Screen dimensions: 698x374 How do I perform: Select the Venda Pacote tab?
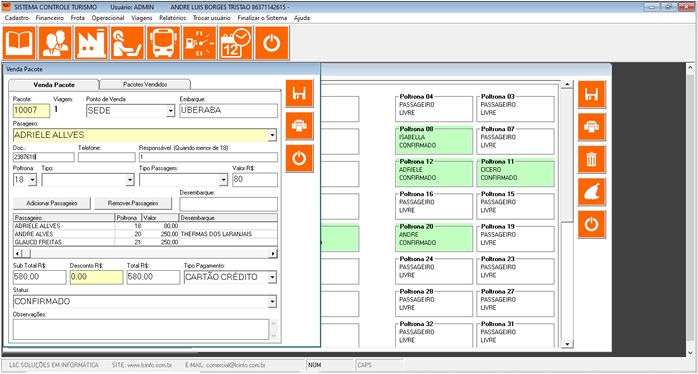pos(54,85)
